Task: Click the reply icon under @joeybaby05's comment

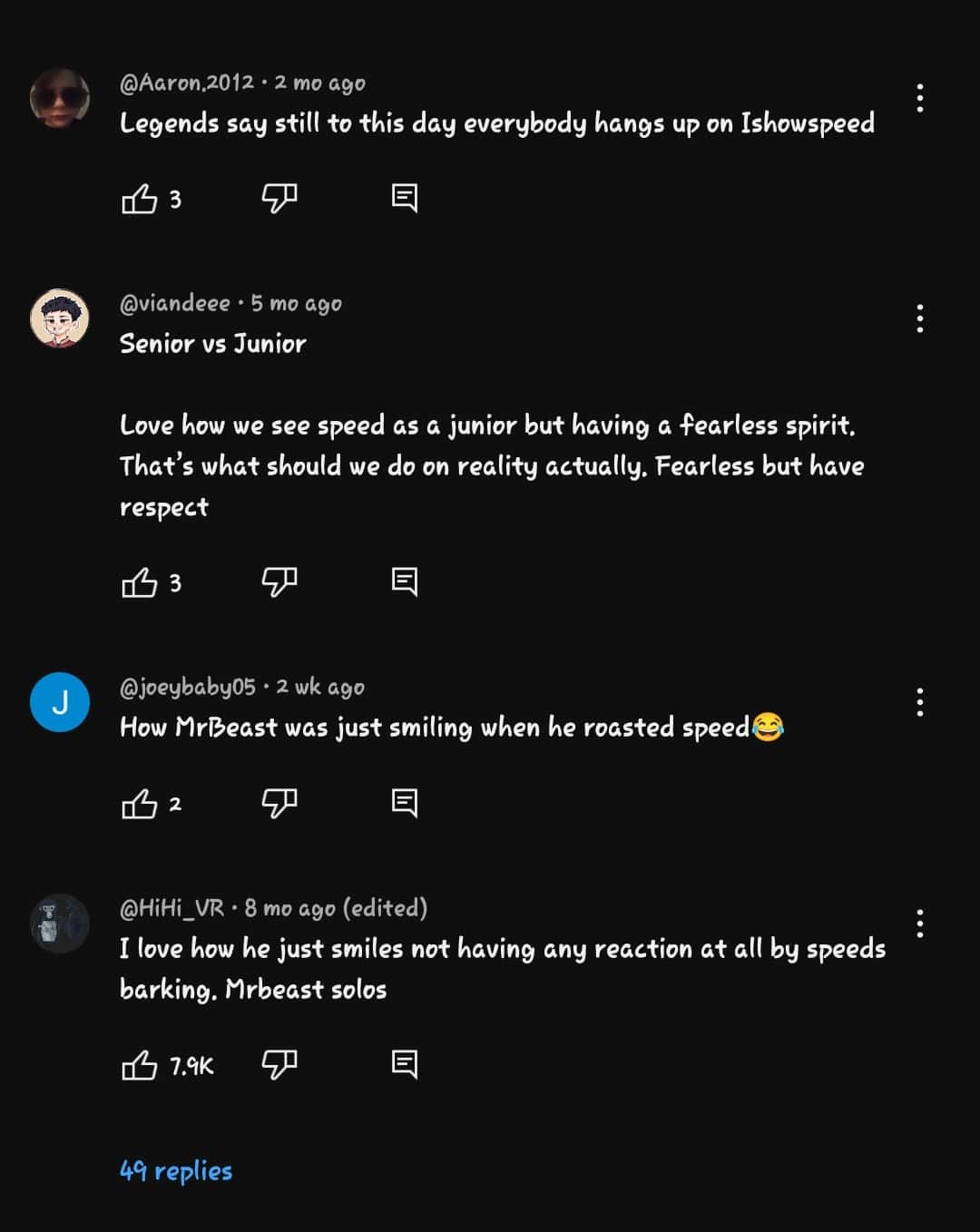Action: (x=405, y=802)
